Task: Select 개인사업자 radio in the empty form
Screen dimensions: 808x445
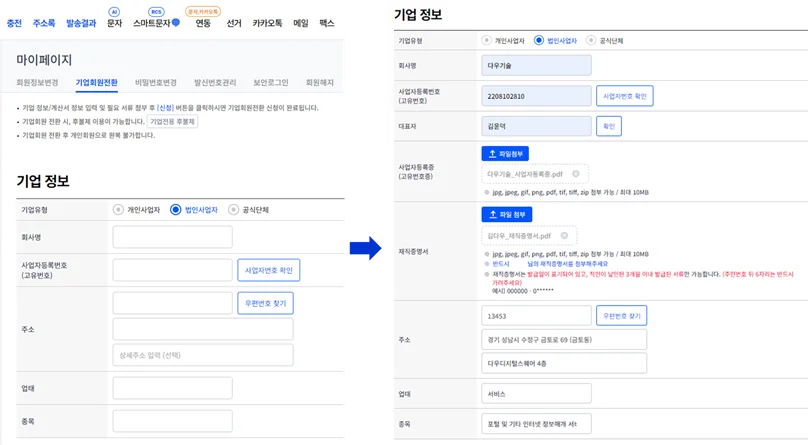Action: pos(119,210)
